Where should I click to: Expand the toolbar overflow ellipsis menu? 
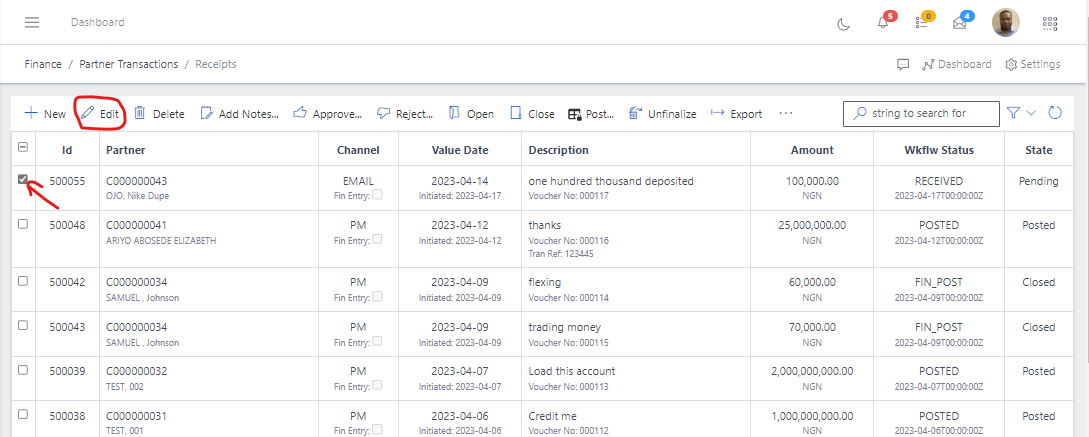coord(786,113)
